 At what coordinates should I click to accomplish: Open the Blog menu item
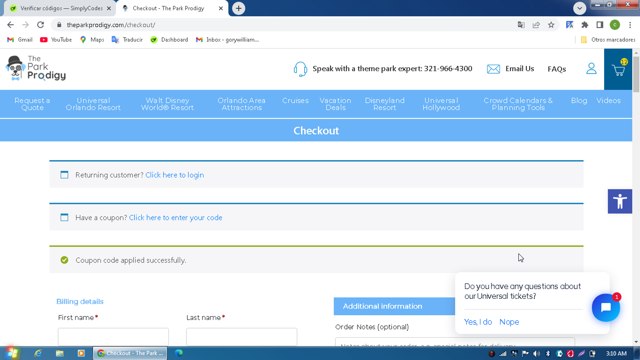click(x=579, y=100)
